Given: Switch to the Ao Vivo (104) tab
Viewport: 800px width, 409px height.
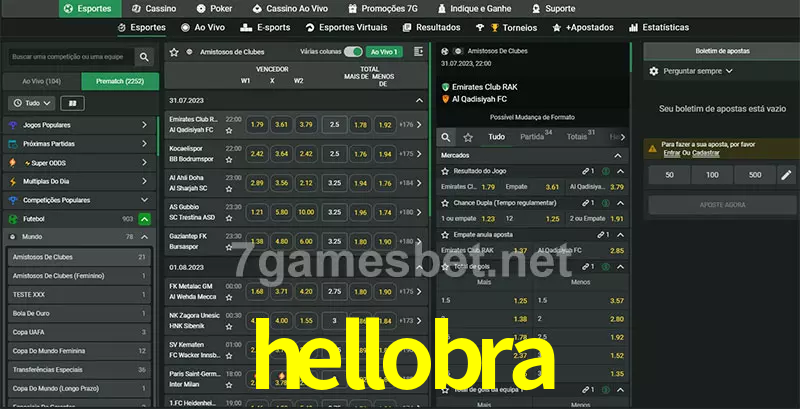Looking at the screenshot, I should (x=42, y=81).
